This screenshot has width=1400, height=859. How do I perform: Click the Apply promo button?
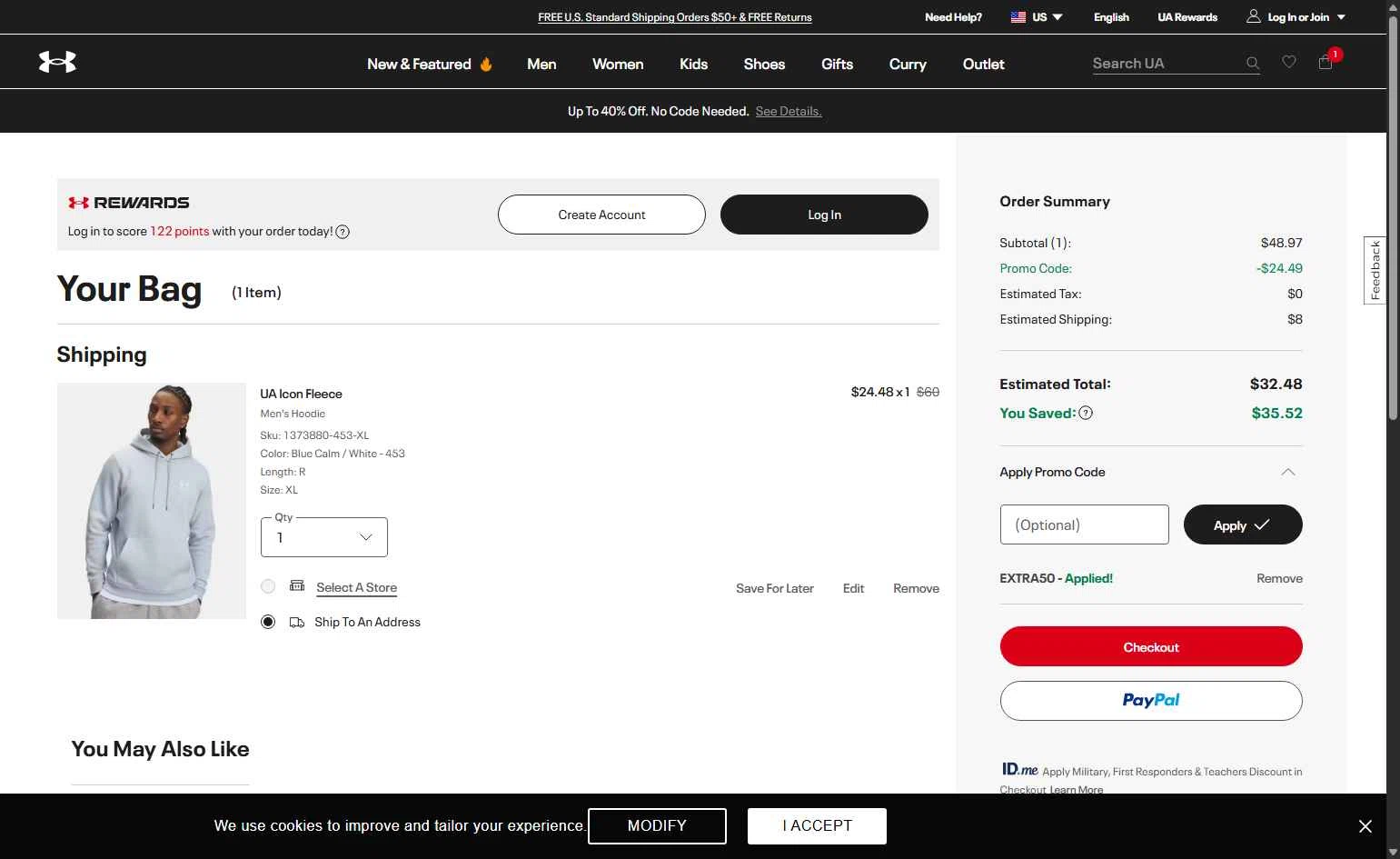point(1243,524)
